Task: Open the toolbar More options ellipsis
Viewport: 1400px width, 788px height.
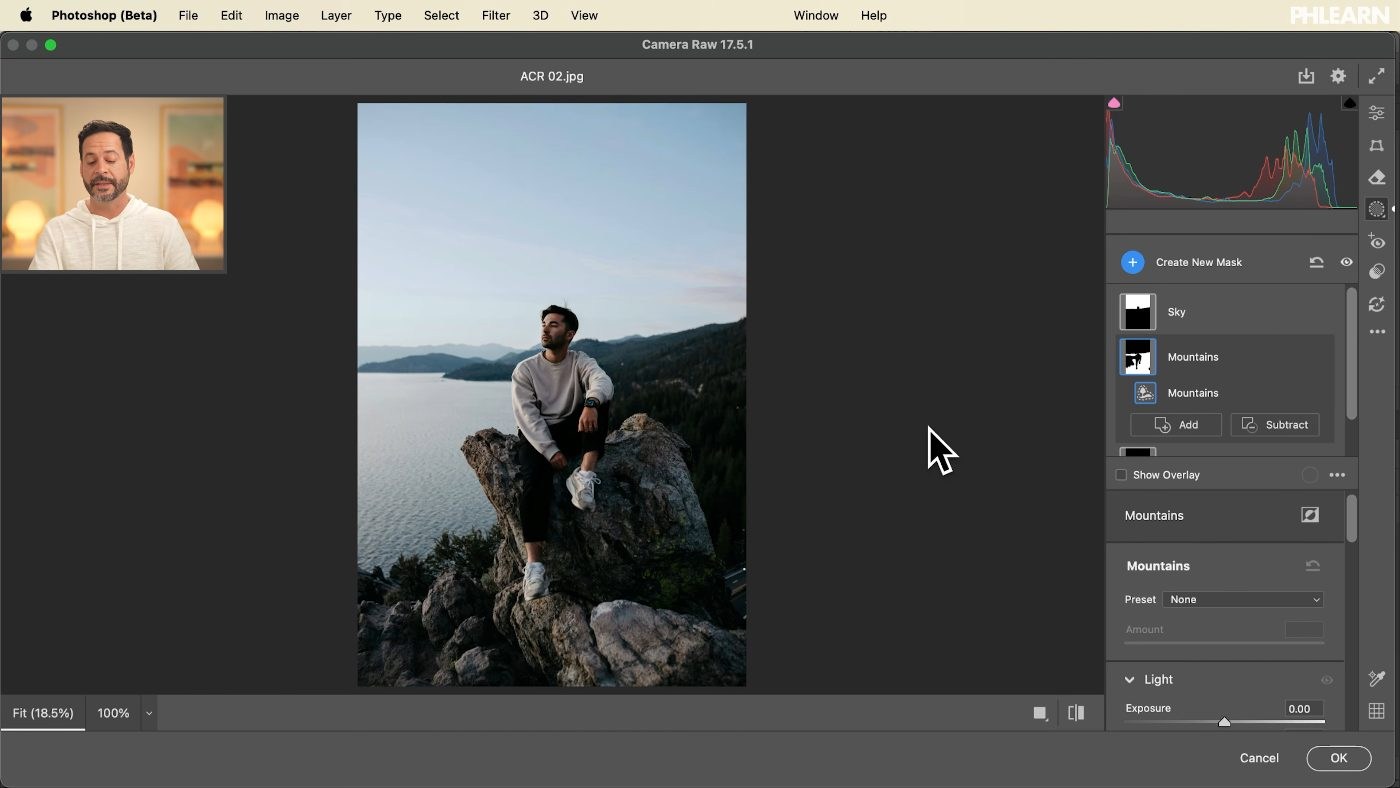Action: point(1377,331)
